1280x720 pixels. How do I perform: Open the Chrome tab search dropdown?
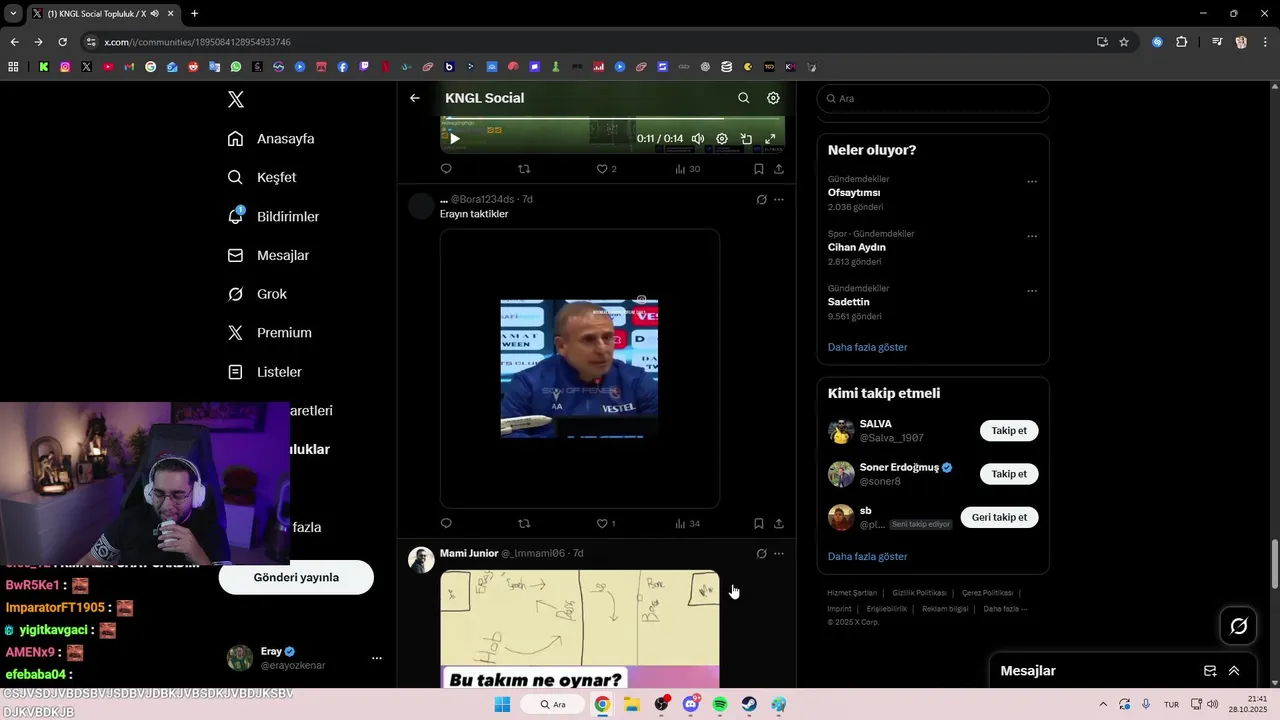[x=13, y=13]
